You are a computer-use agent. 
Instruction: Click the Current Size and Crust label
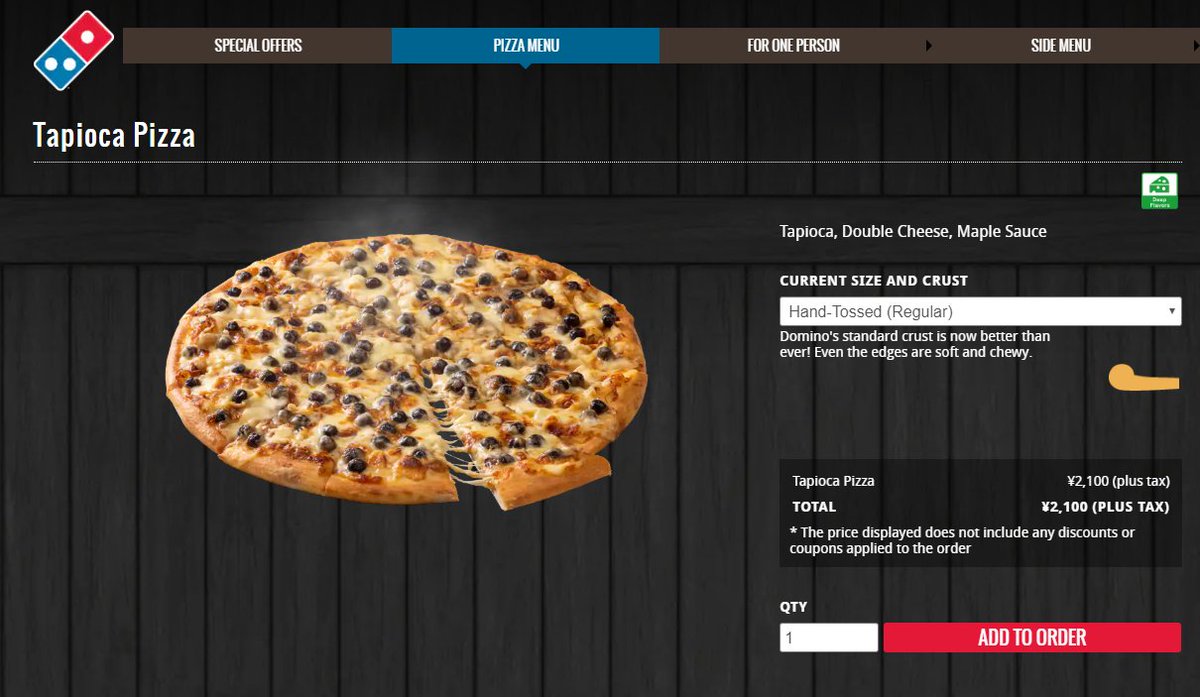(874, 281)
